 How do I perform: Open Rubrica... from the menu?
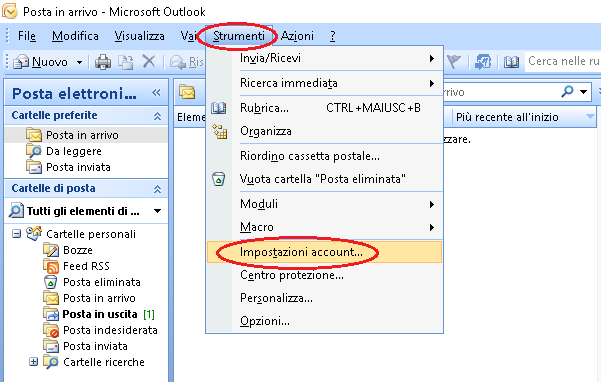[x=324, y=108]
